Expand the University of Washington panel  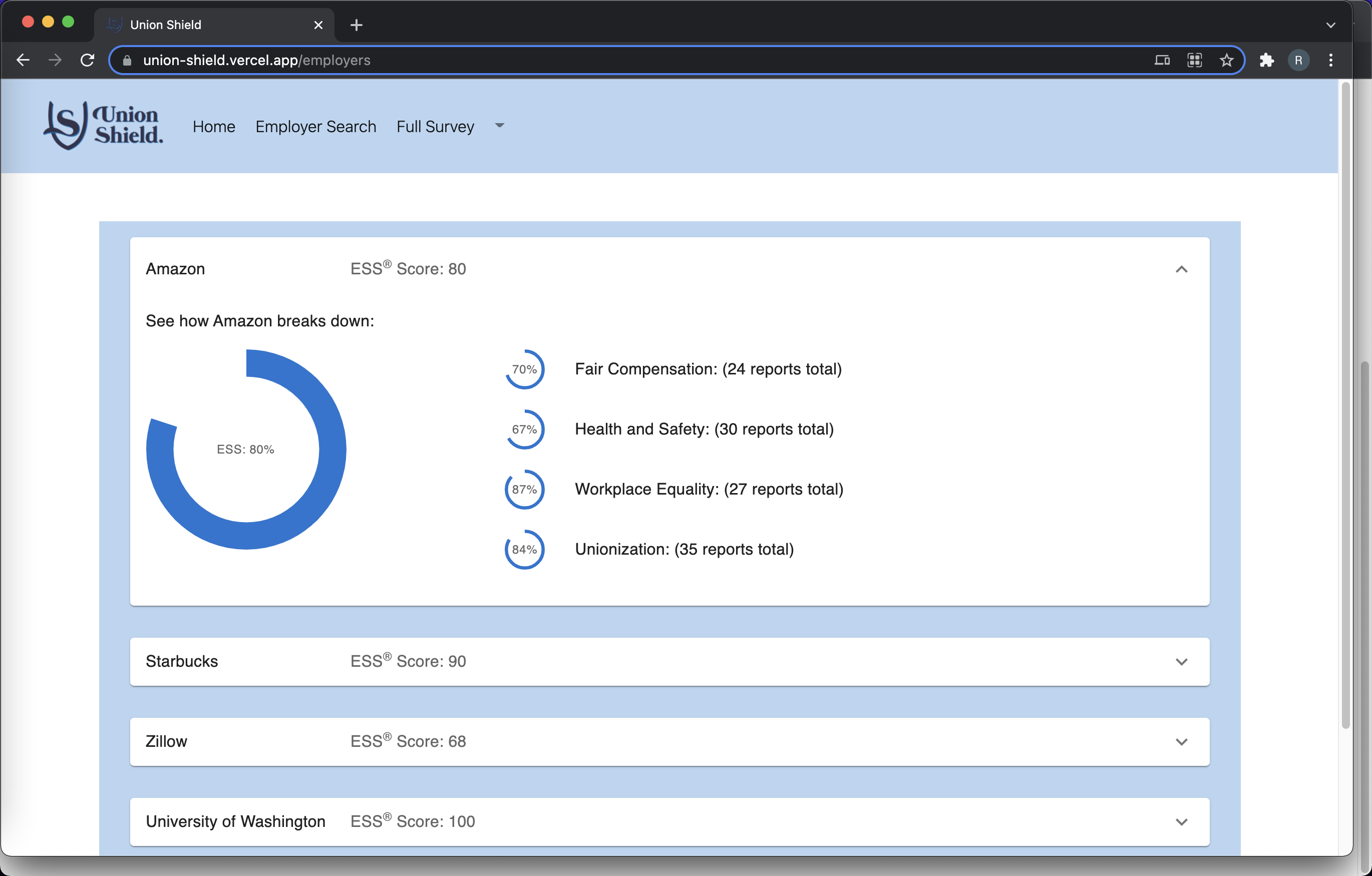click(x=1181, y=821)
